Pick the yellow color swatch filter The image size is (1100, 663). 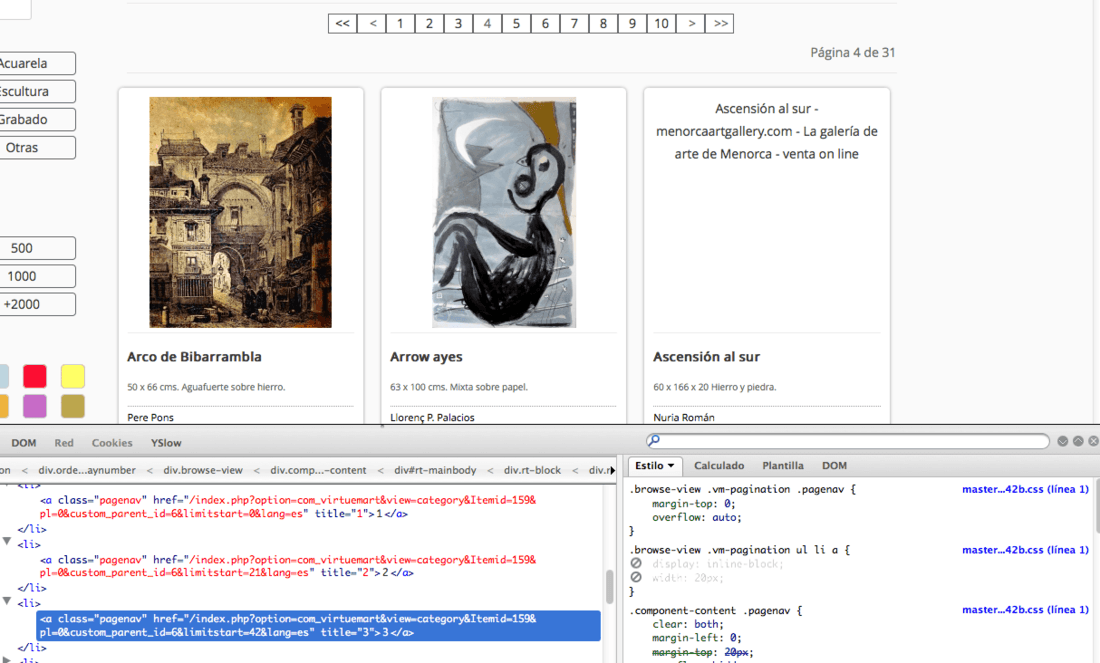pos(72,376)
